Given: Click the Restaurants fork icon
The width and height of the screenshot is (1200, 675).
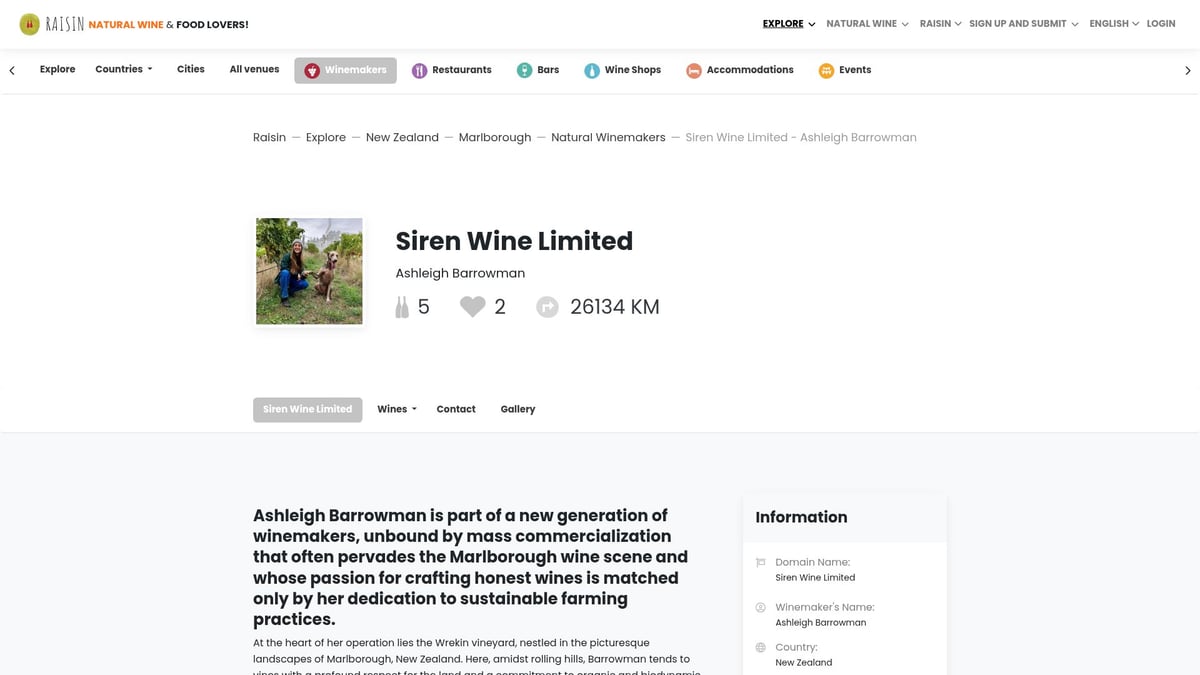Looking at the screenshot, I should tap(419, 70).
